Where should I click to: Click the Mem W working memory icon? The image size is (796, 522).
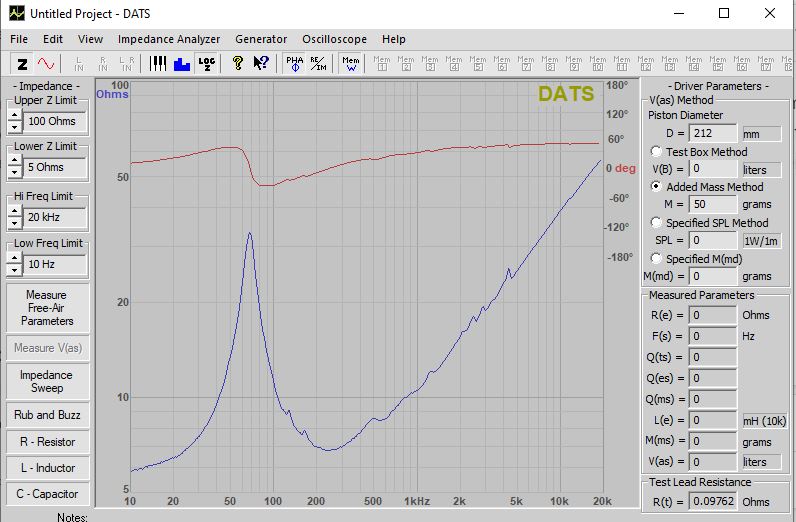350,64
